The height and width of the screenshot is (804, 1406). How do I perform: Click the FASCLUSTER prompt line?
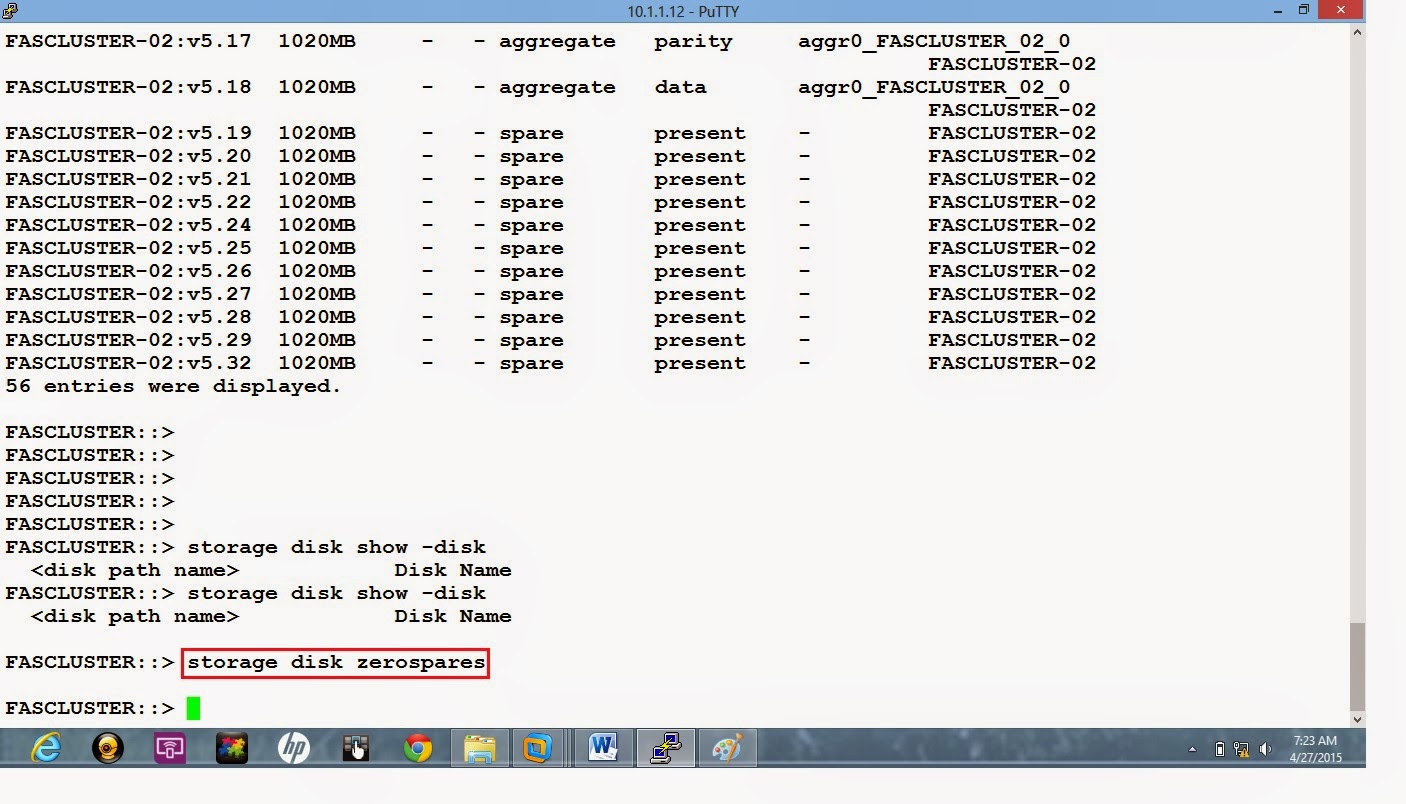pyautogui.click(x=88, y=707)
